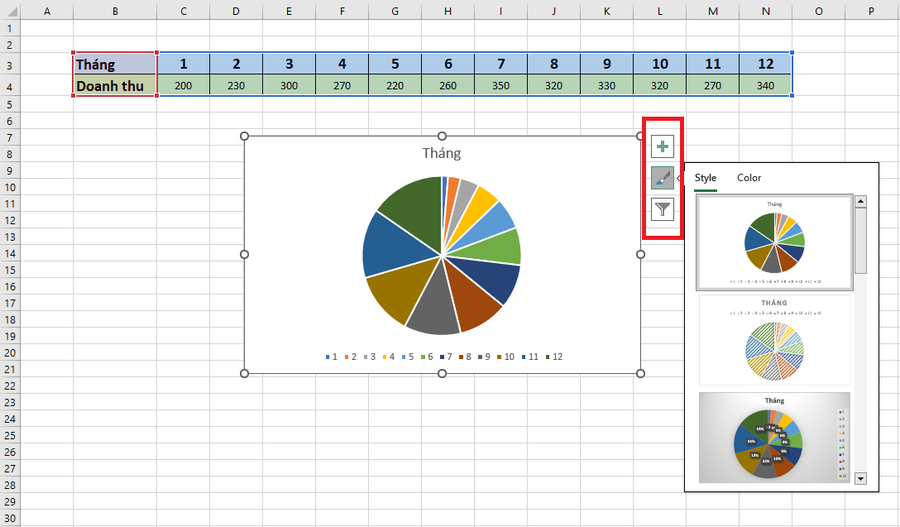Select row 22 header

coord(10,386)
